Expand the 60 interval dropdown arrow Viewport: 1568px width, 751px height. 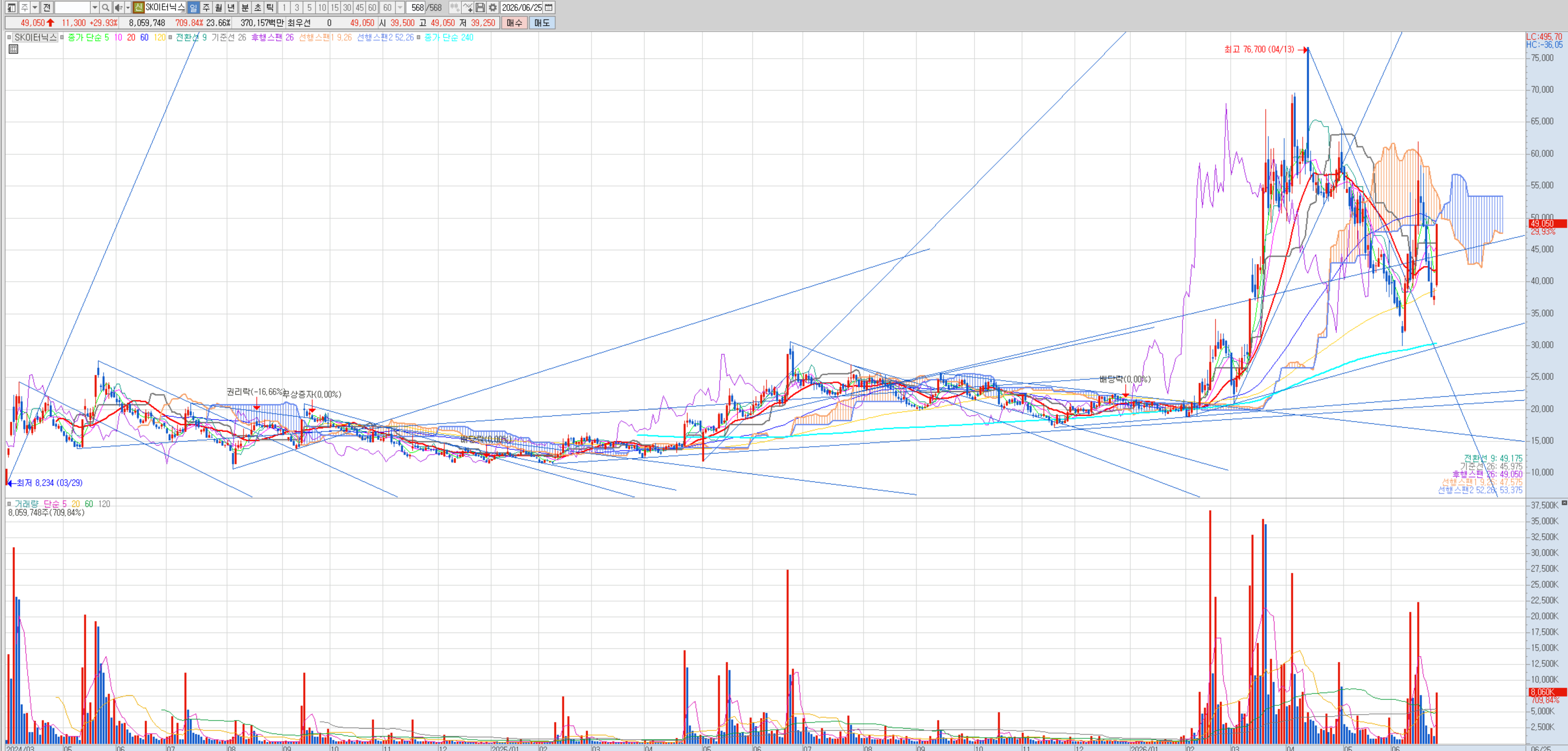pos(400,7)
